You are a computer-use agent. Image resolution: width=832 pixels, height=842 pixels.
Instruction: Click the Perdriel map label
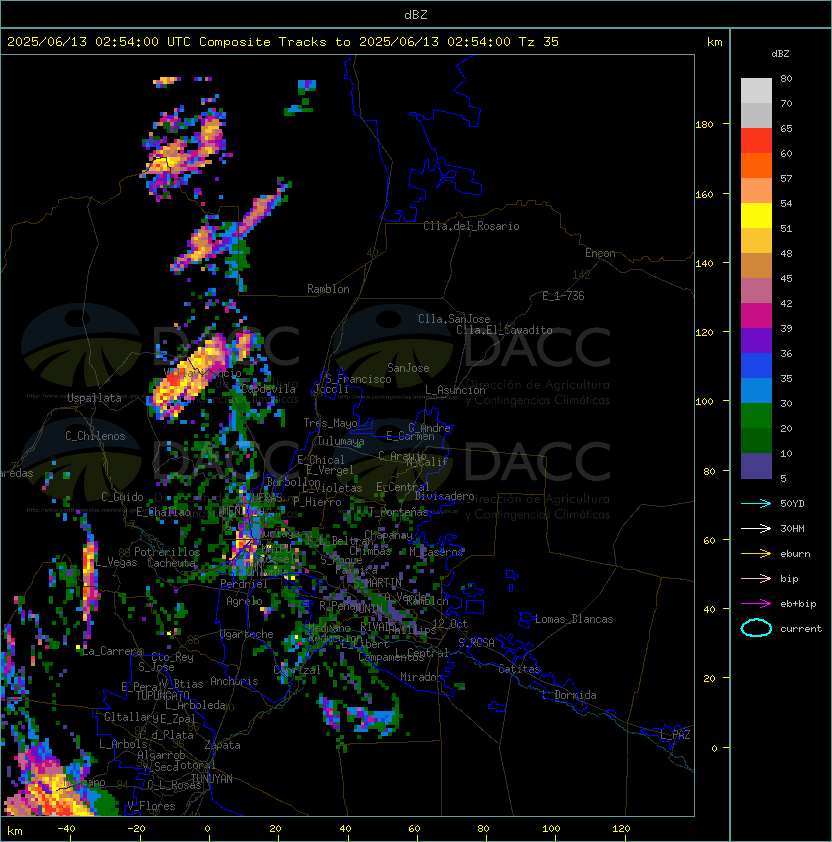(x=243, y=584)
